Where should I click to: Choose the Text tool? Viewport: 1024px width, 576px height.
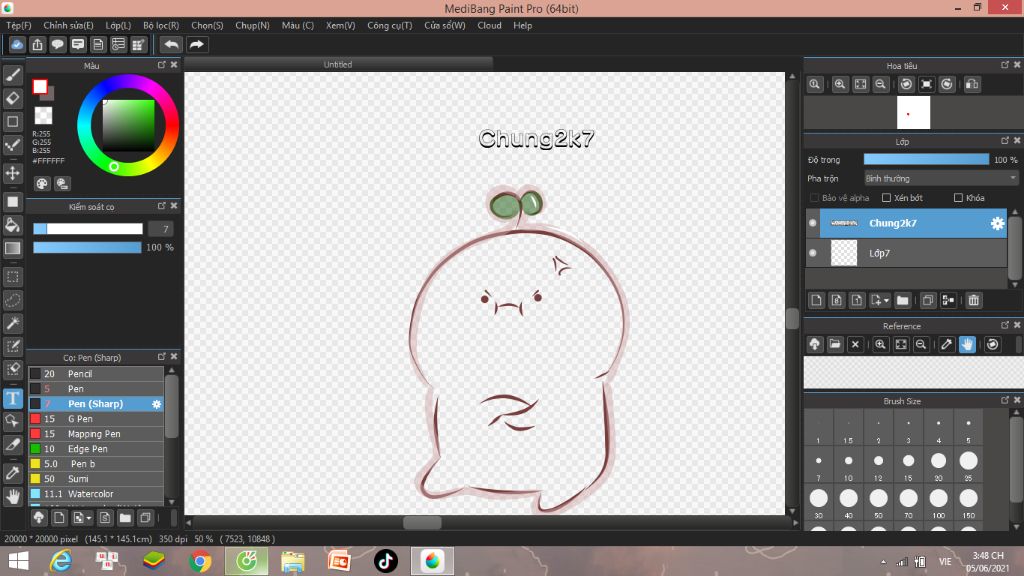pos(12,398)
